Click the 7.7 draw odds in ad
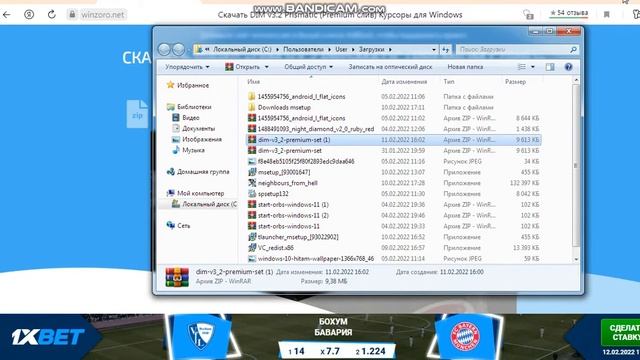 pos(330,351)
